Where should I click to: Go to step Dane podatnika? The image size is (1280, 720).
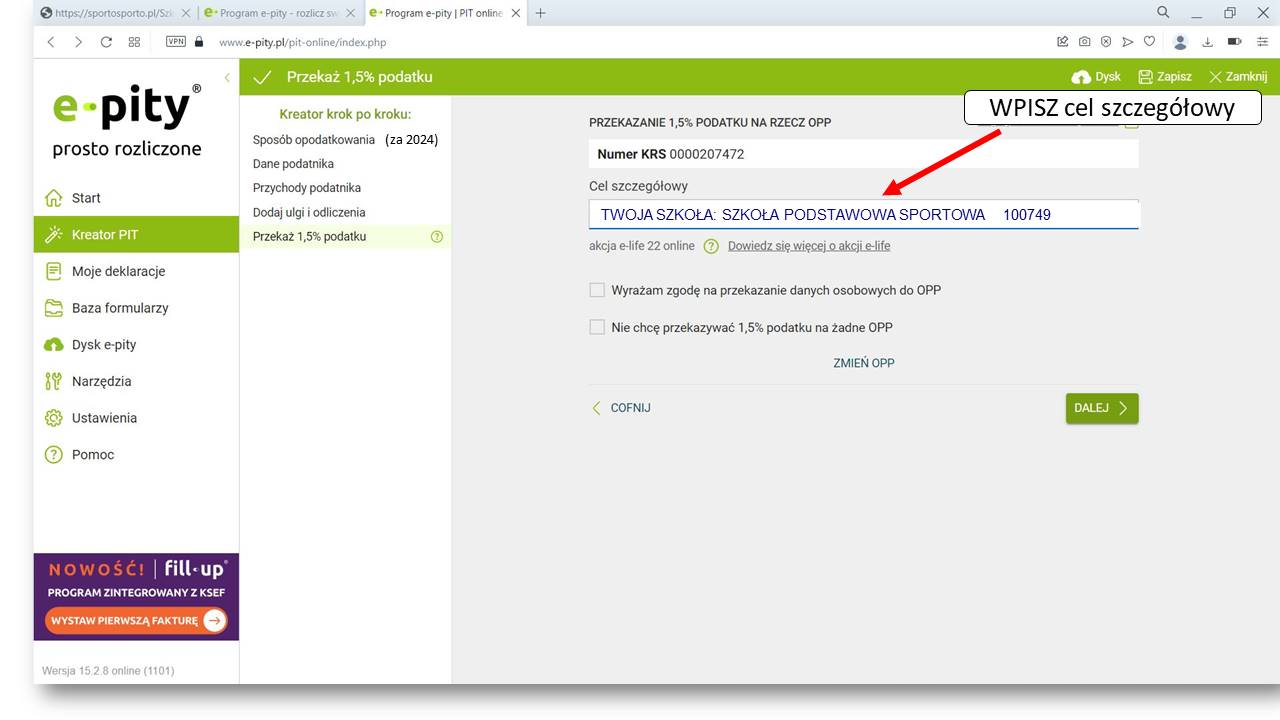pyautogui.click(x=294, y=164)
